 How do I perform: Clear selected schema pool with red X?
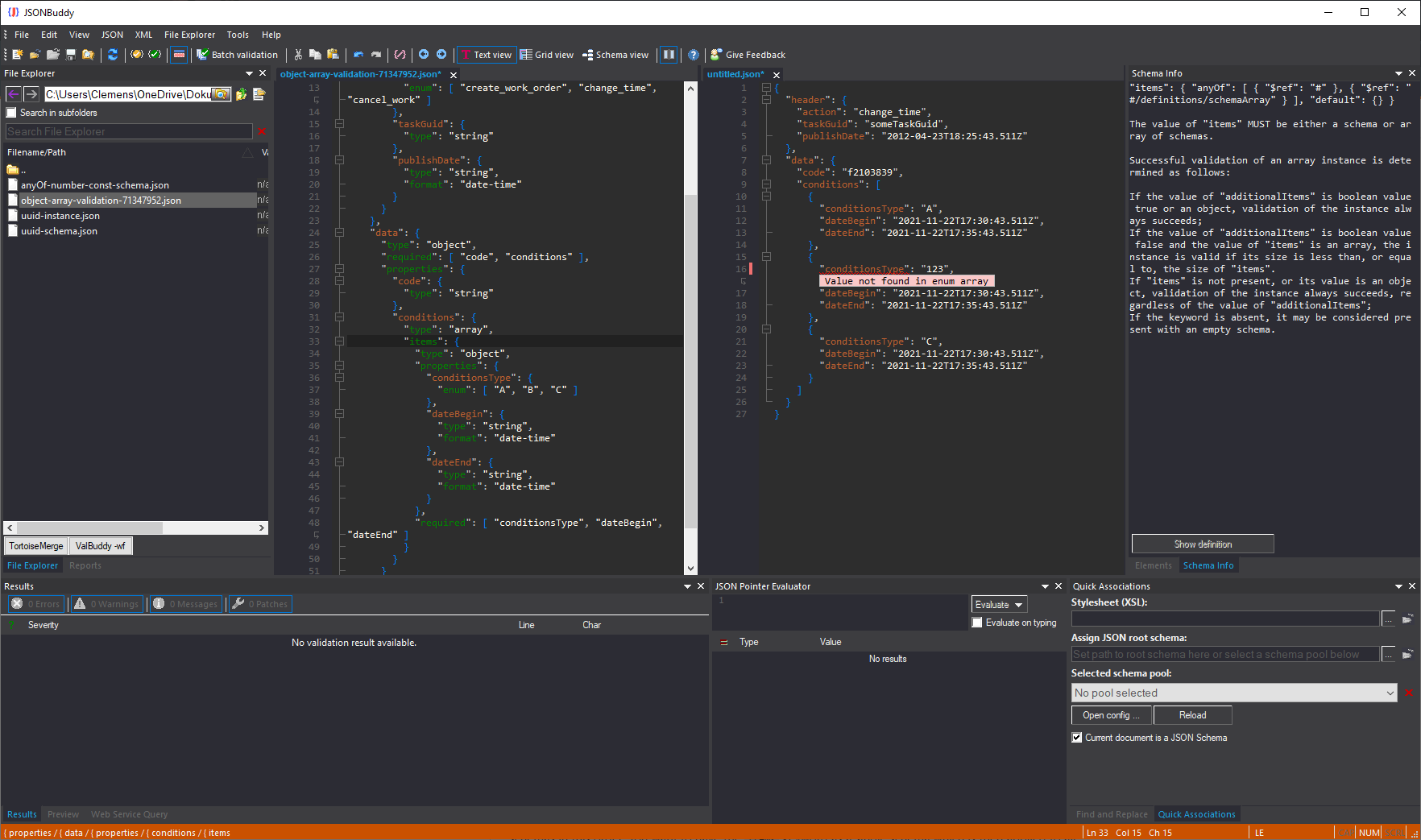pos(1409,693)
